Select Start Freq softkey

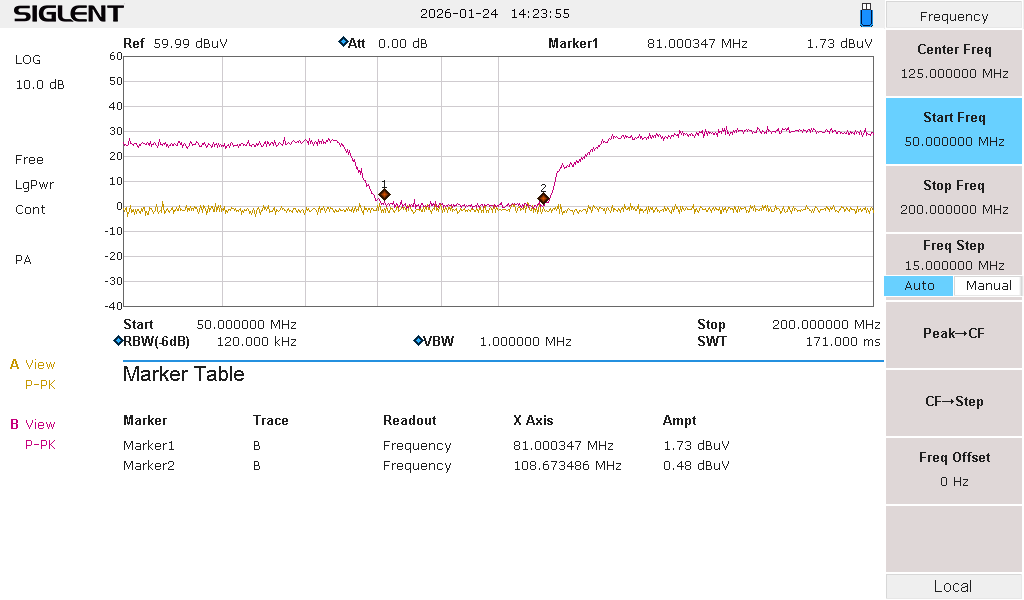pos(953,130)
